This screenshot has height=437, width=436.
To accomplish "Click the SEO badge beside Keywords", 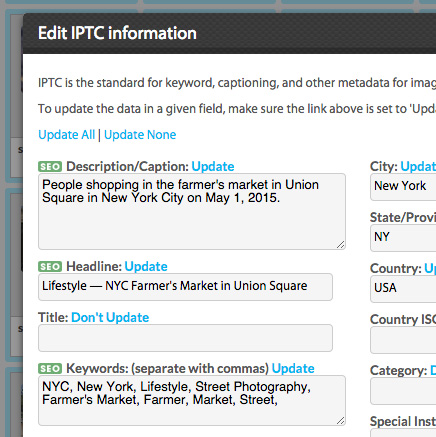I will [x=50, y=368].
